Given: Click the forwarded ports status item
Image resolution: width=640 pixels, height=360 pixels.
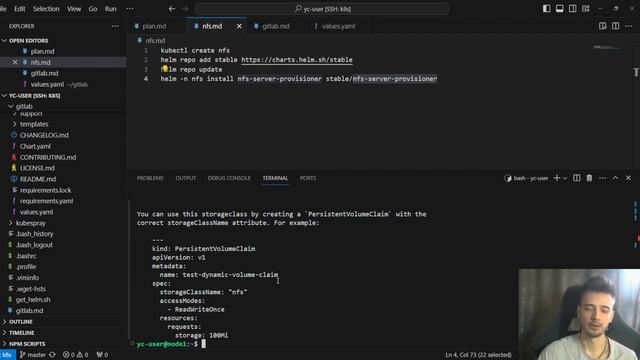Looking at the screenshot, I should coord(102,355).
